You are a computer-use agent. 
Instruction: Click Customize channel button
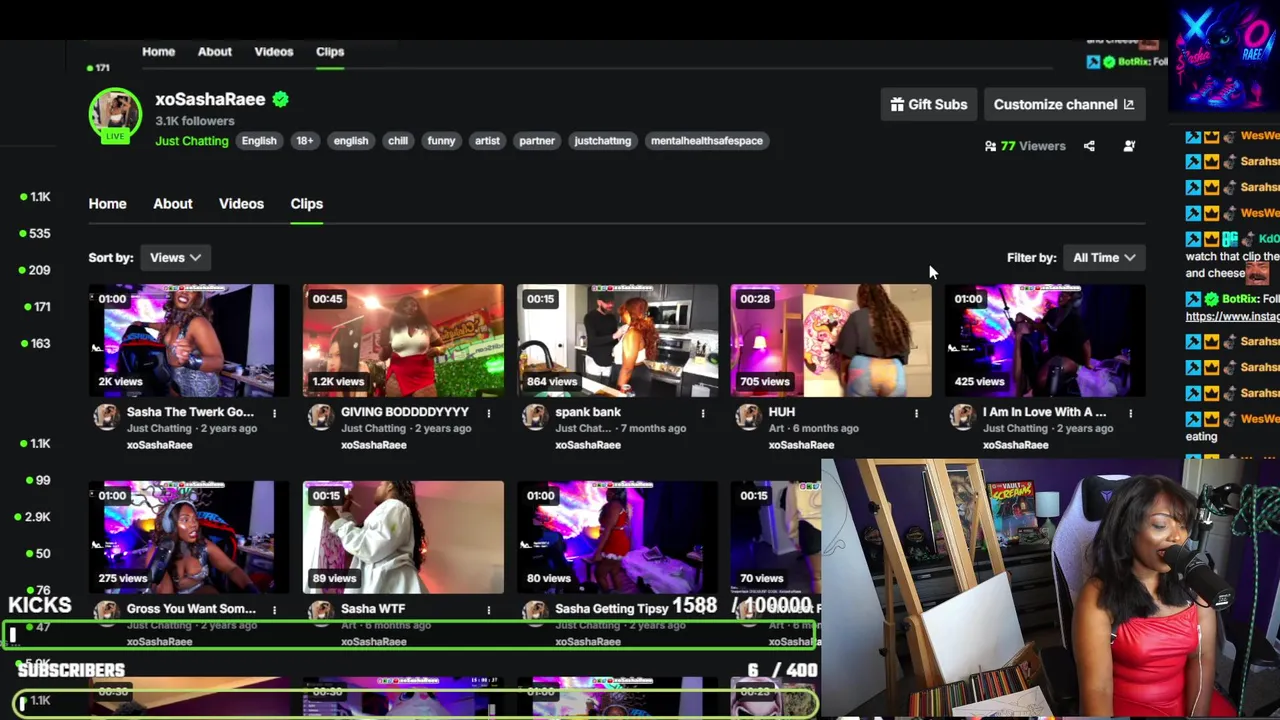pos(1063,104)
